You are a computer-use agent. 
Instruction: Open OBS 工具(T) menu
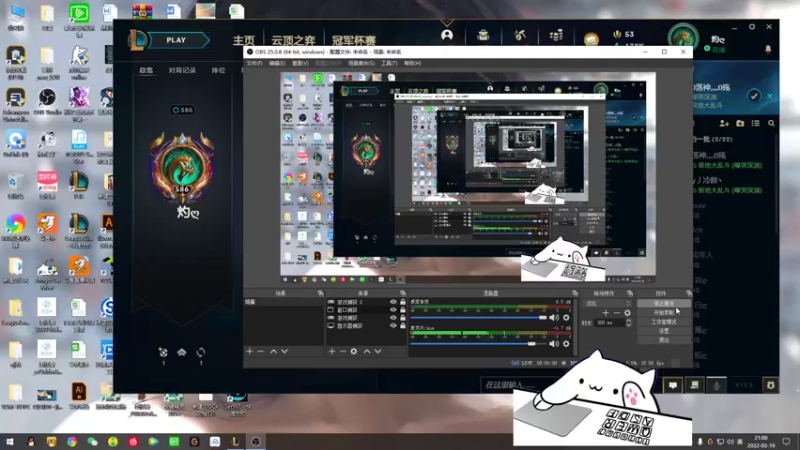pyautogui.click(x=389, y=63)
